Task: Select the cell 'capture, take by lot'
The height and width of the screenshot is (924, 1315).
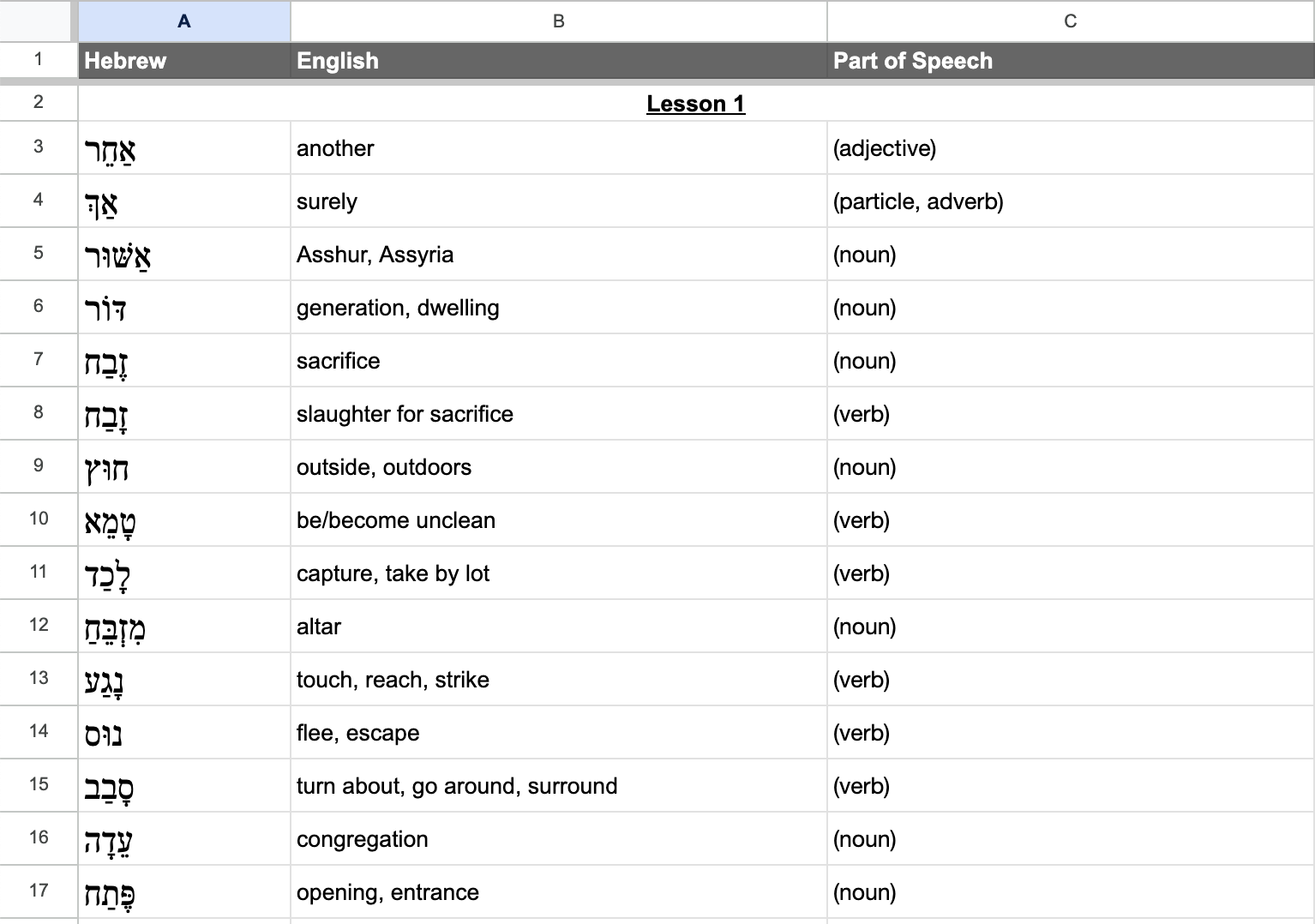Action: 559,573
